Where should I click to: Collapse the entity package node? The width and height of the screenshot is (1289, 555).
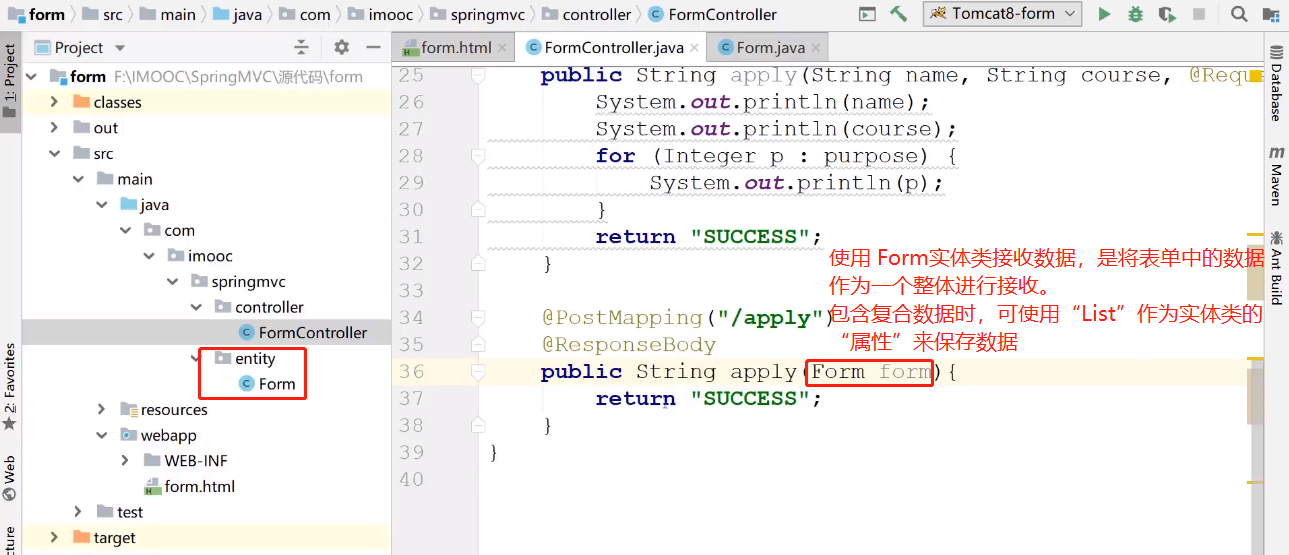(x=197, y=358)
